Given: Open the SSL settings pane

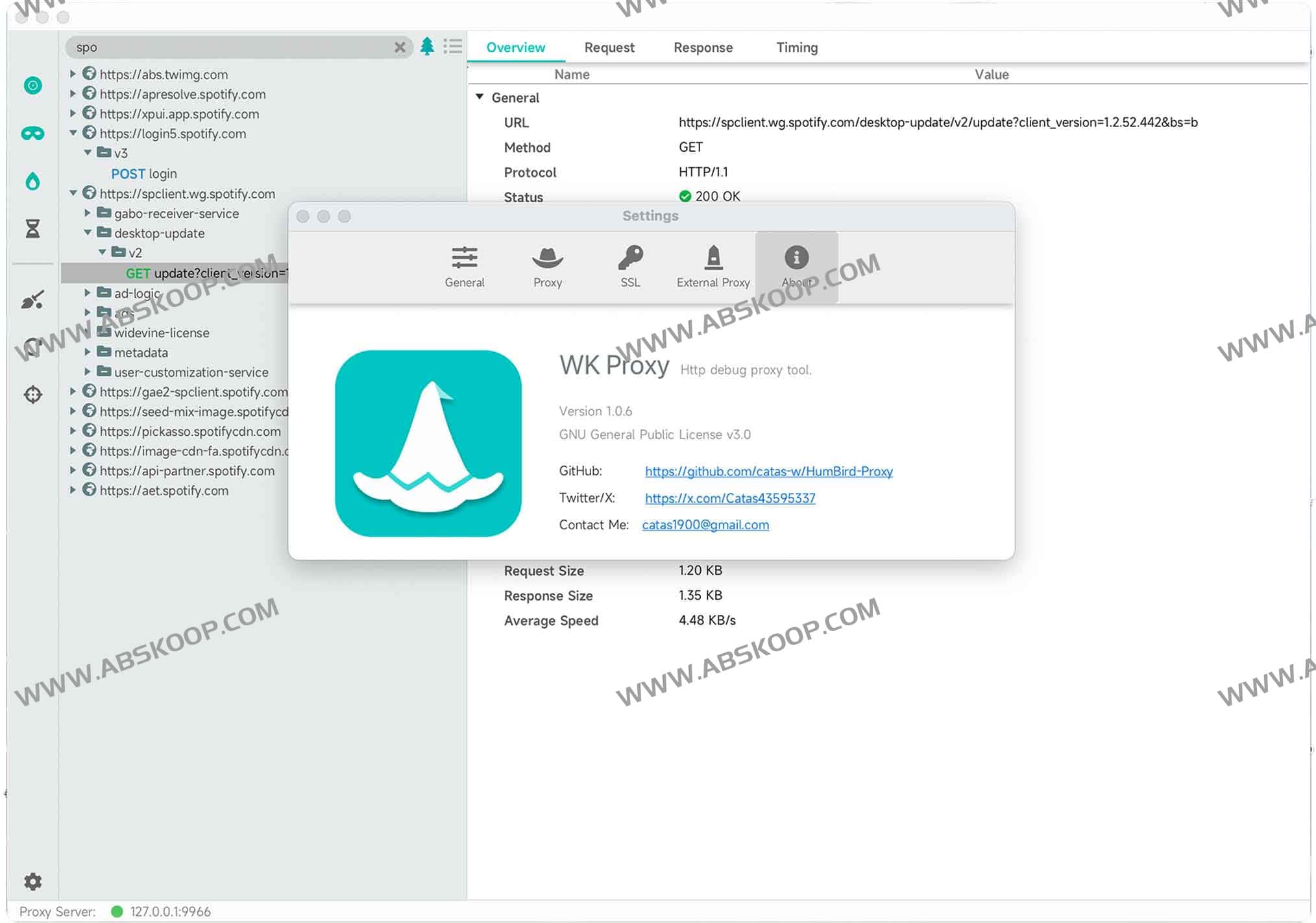Looking at the screenshot, I should point(630,267).
